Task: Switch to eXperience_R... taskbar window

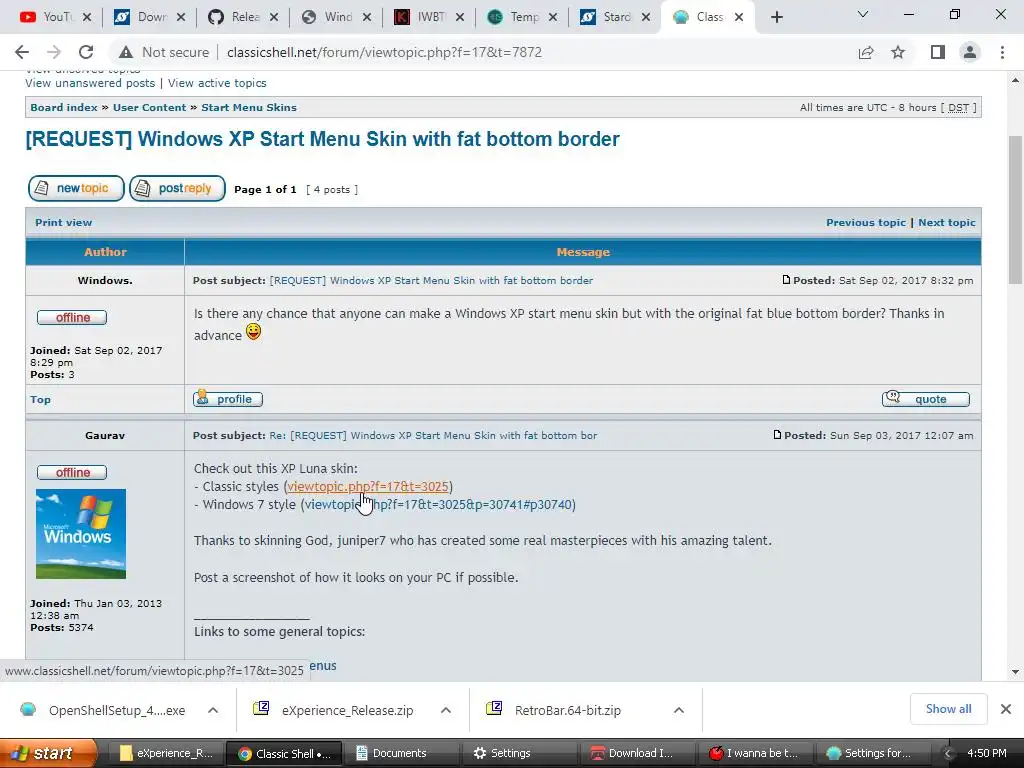Action: 165,753
